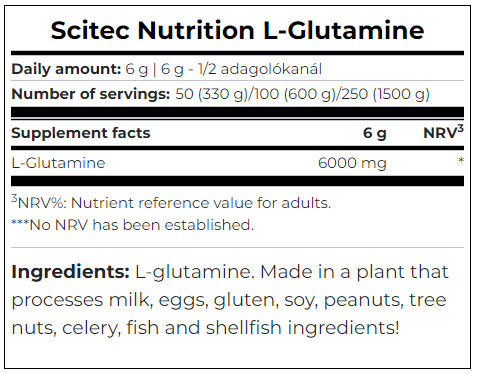Click the asterisk in the NRV column
477x374 pixels.
point(461,160)
